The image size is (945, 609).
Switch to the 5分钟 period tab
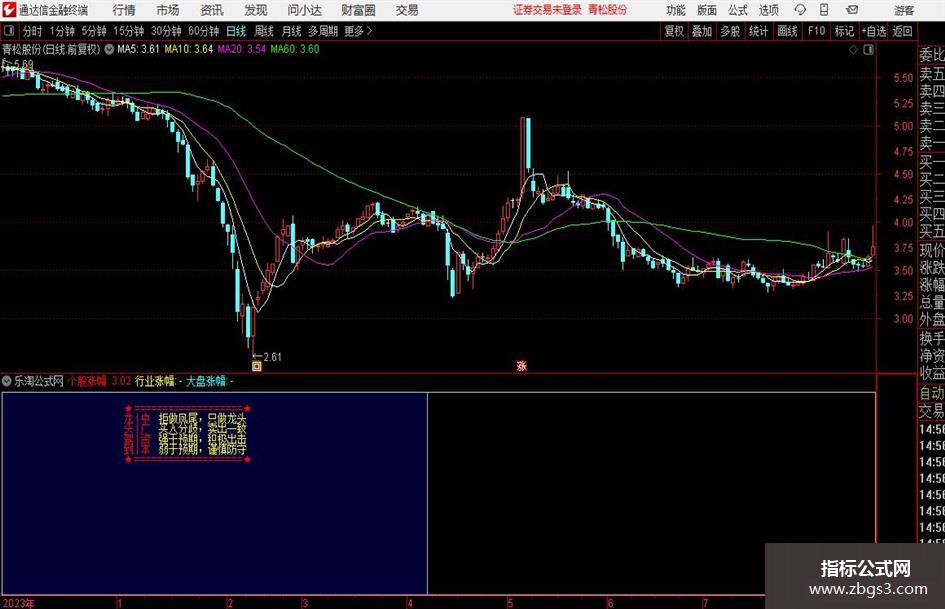94,31
